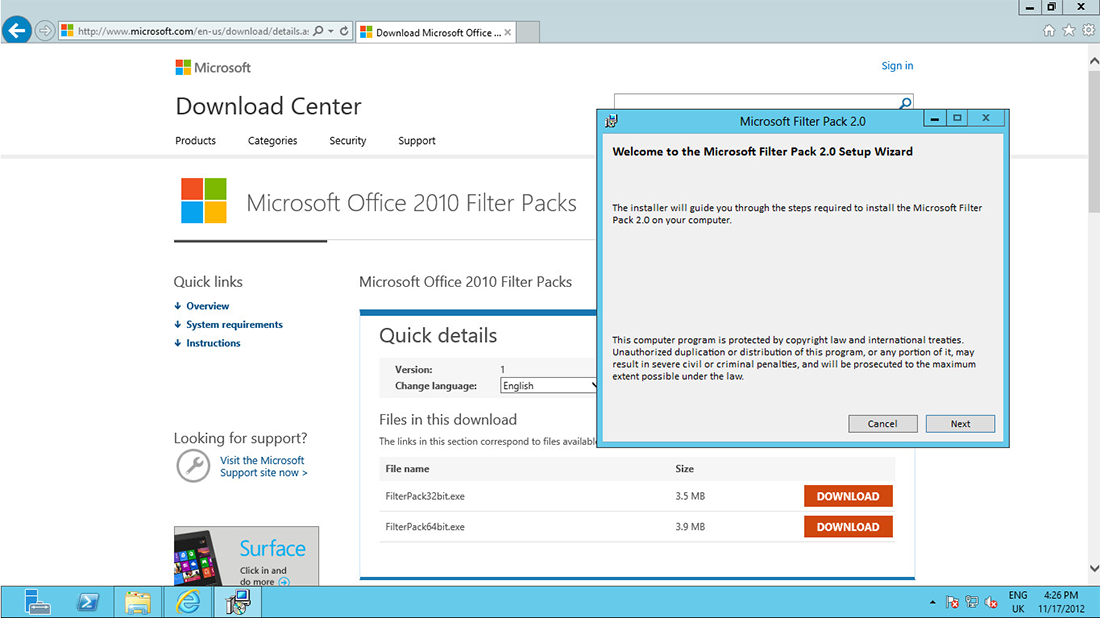Screen dimensions: 1100x618
Task: Click the page scrollbar down arrow
Action: 1094,568
